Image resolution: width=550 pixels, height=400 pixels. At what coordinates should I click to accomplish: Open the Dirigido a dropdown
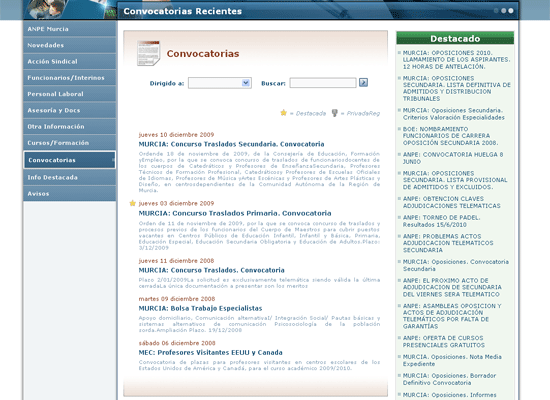point(220,83)
